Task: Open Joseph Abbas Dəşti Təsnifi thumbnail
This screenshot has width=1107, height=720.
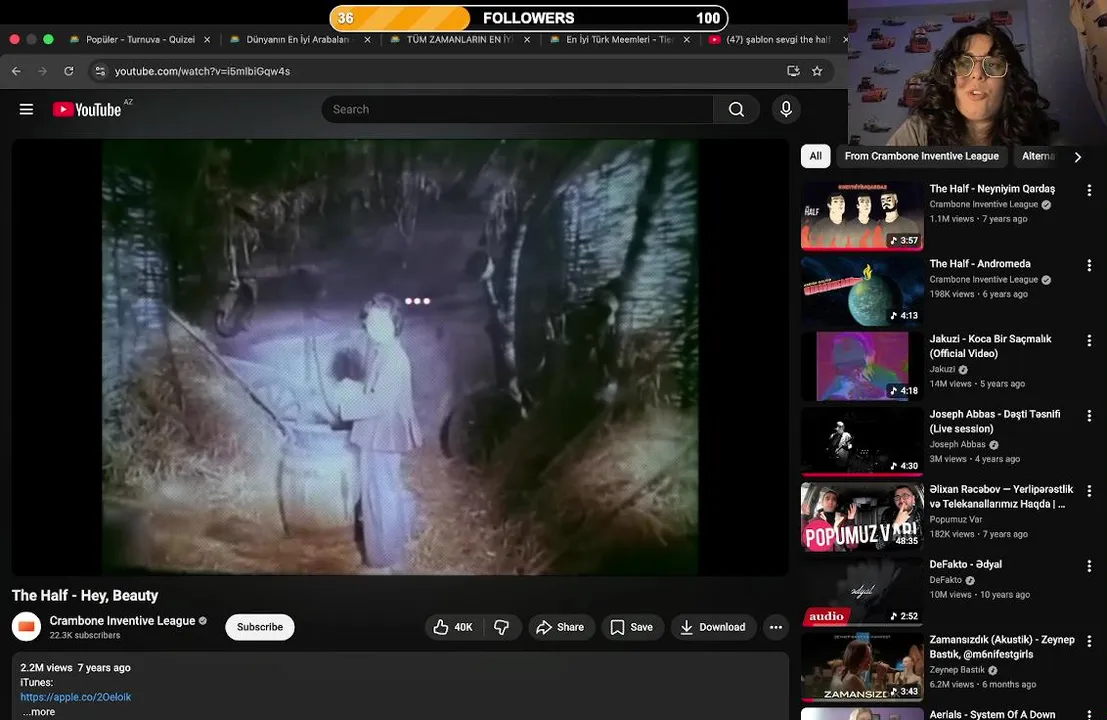Action: pos(862,441)
